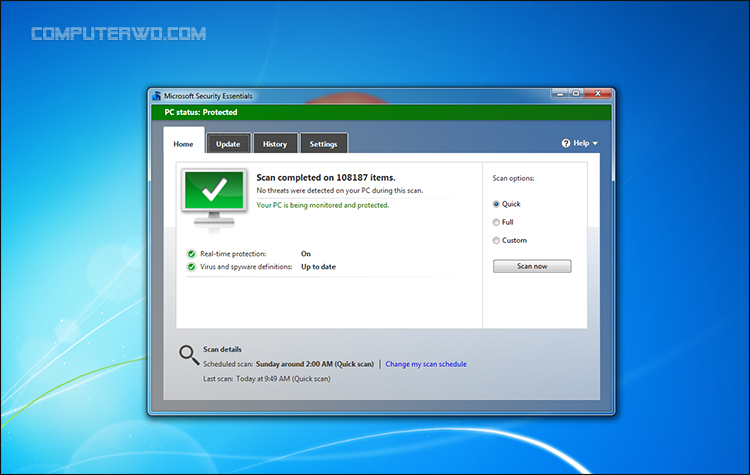Open the History tab

pyautogui.click(x=275, y=144)
